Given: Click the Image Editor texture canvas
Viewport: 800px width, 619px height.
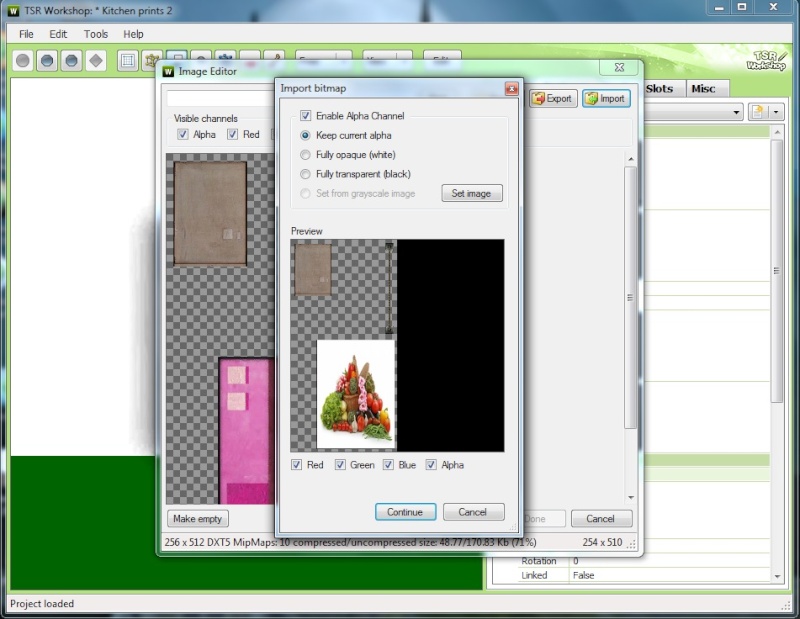Looking at the screenshot, I should coord(220,329).
